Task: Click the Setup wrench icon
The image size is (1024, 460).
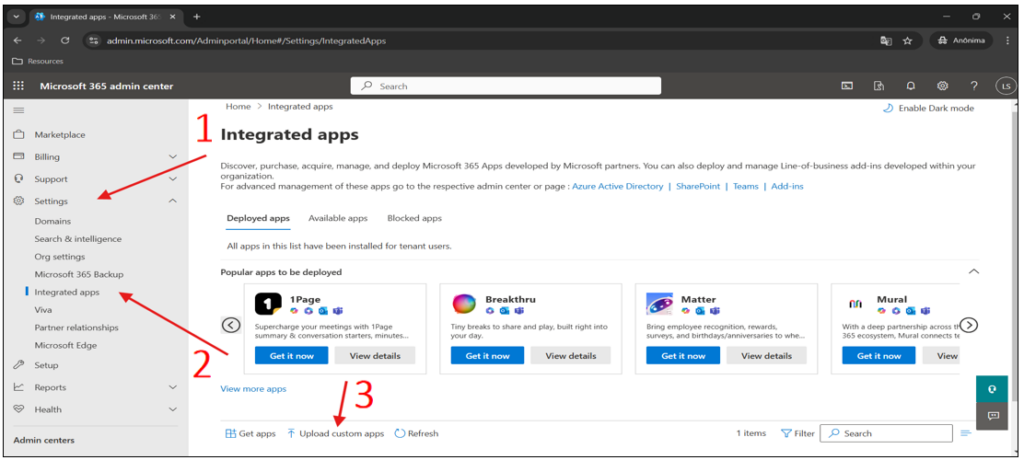Action: [x=19, y=365]
